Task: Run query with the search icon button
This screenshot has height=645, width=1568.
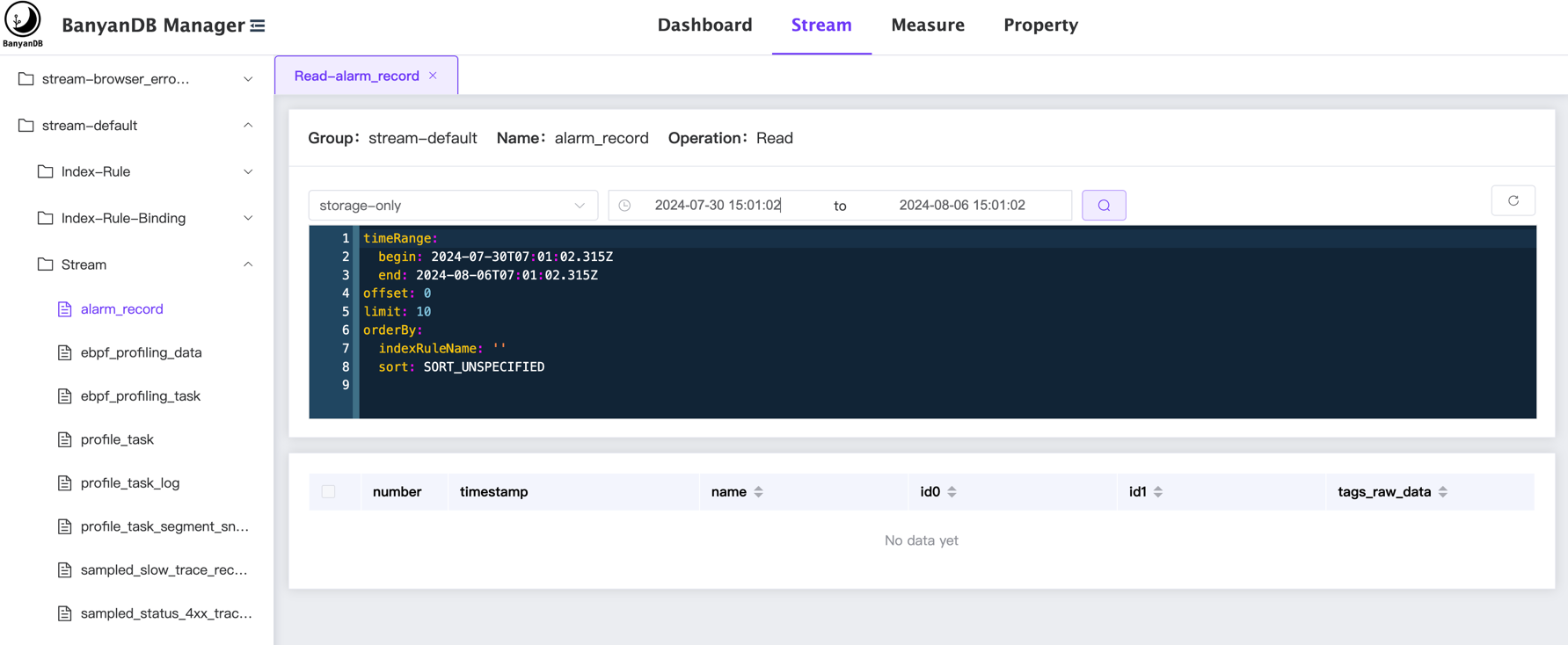Action: click(x=1104, y=206)
